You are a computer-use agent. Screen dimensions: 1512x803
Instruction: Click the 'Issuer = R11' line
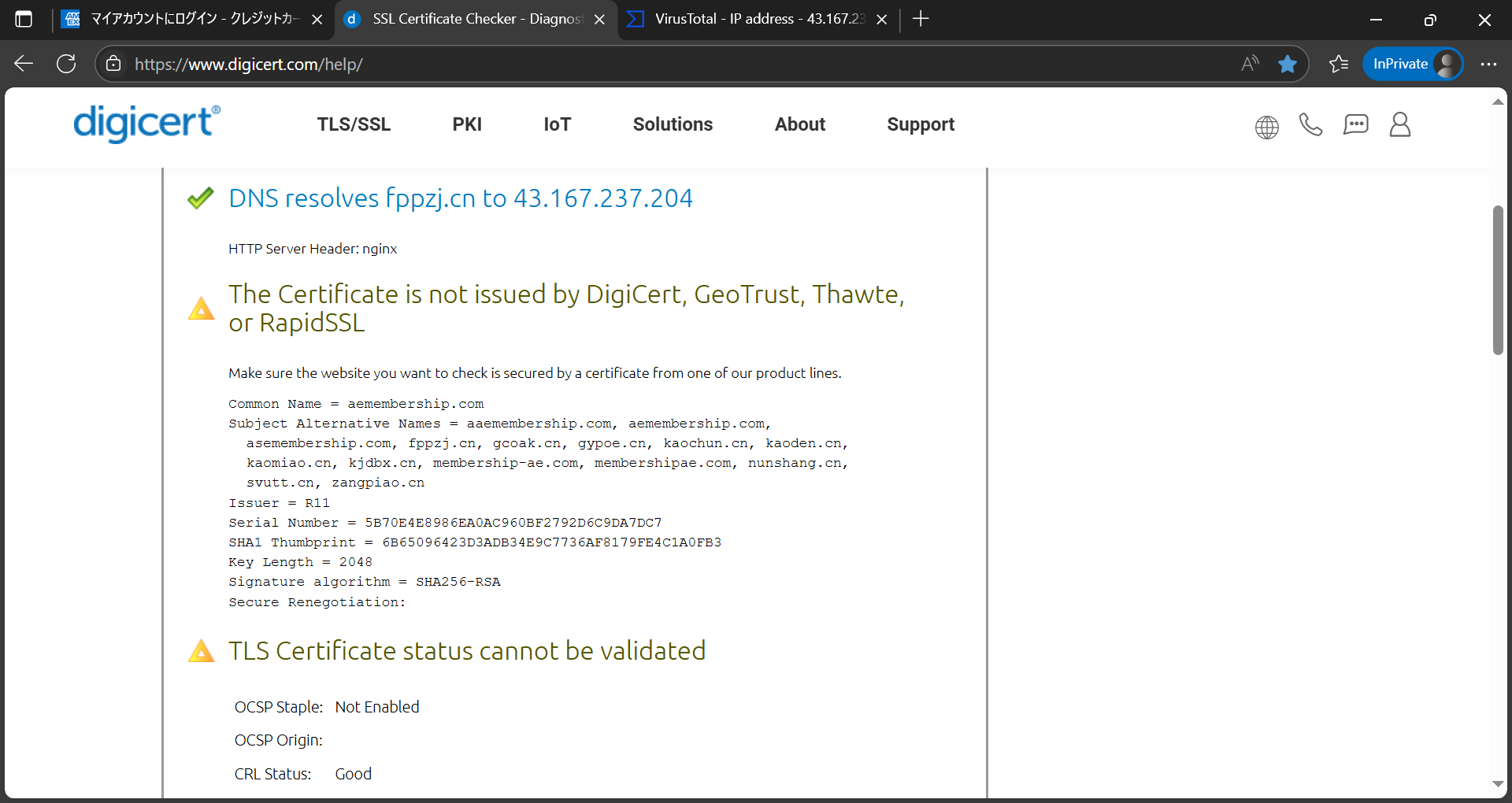pos(279,503)
